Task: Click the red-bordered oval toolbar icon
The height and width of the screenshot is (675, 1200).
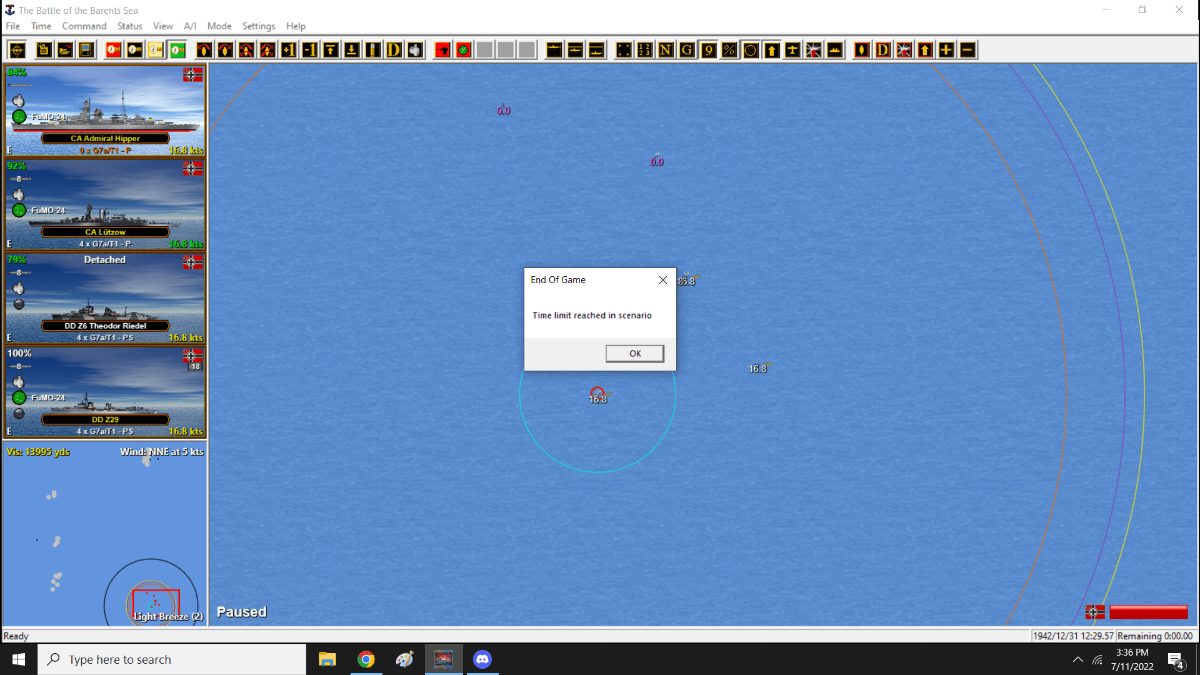Action: coord(863,50)
